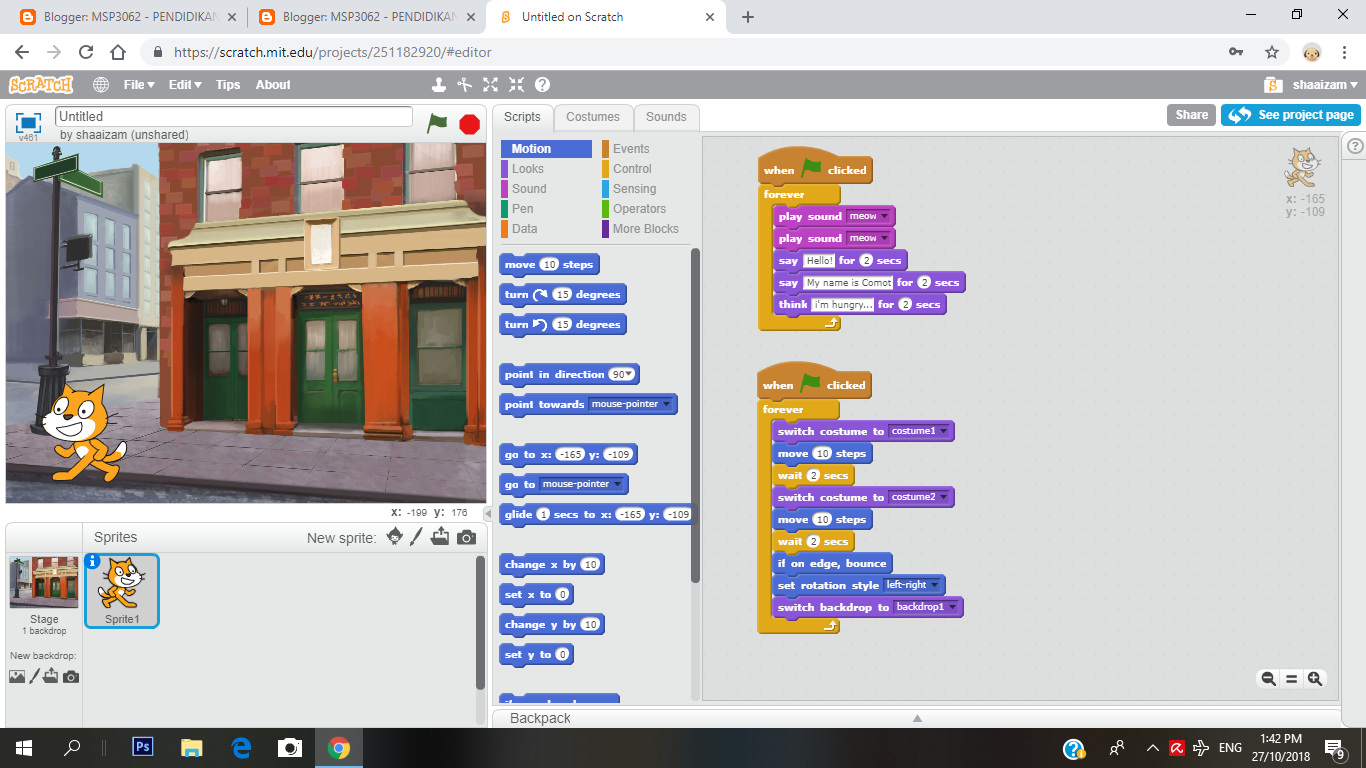Select the Sprite1 thumbnail
The height and width of the screenshot is (768, 1366).
[x=122, y=590]
